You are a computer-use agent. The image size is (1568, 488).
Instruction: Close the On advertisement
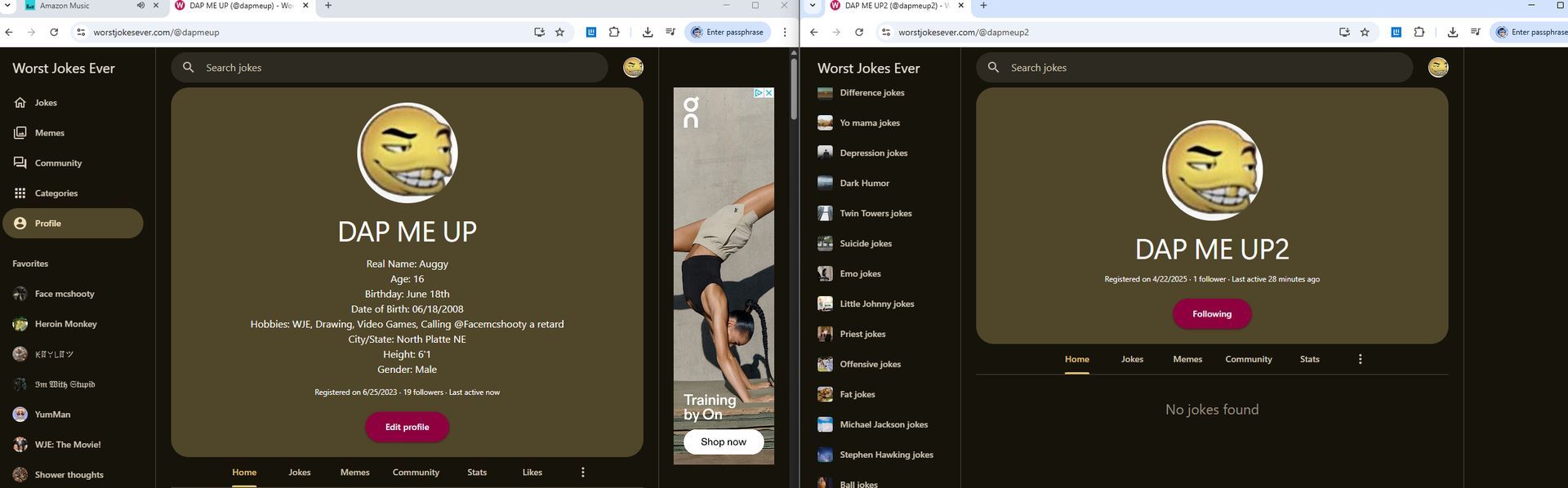[x=768, y=93]
